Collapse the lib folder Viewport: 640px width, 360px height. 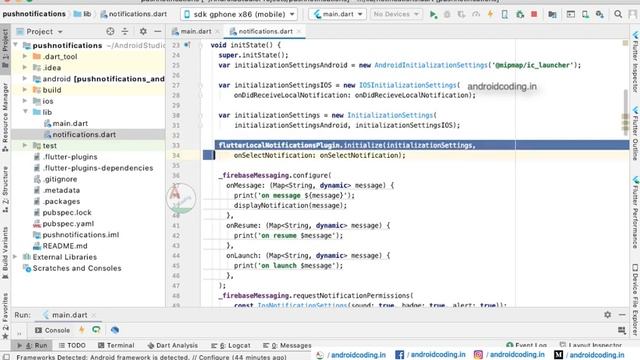click(x=25, y=112)
